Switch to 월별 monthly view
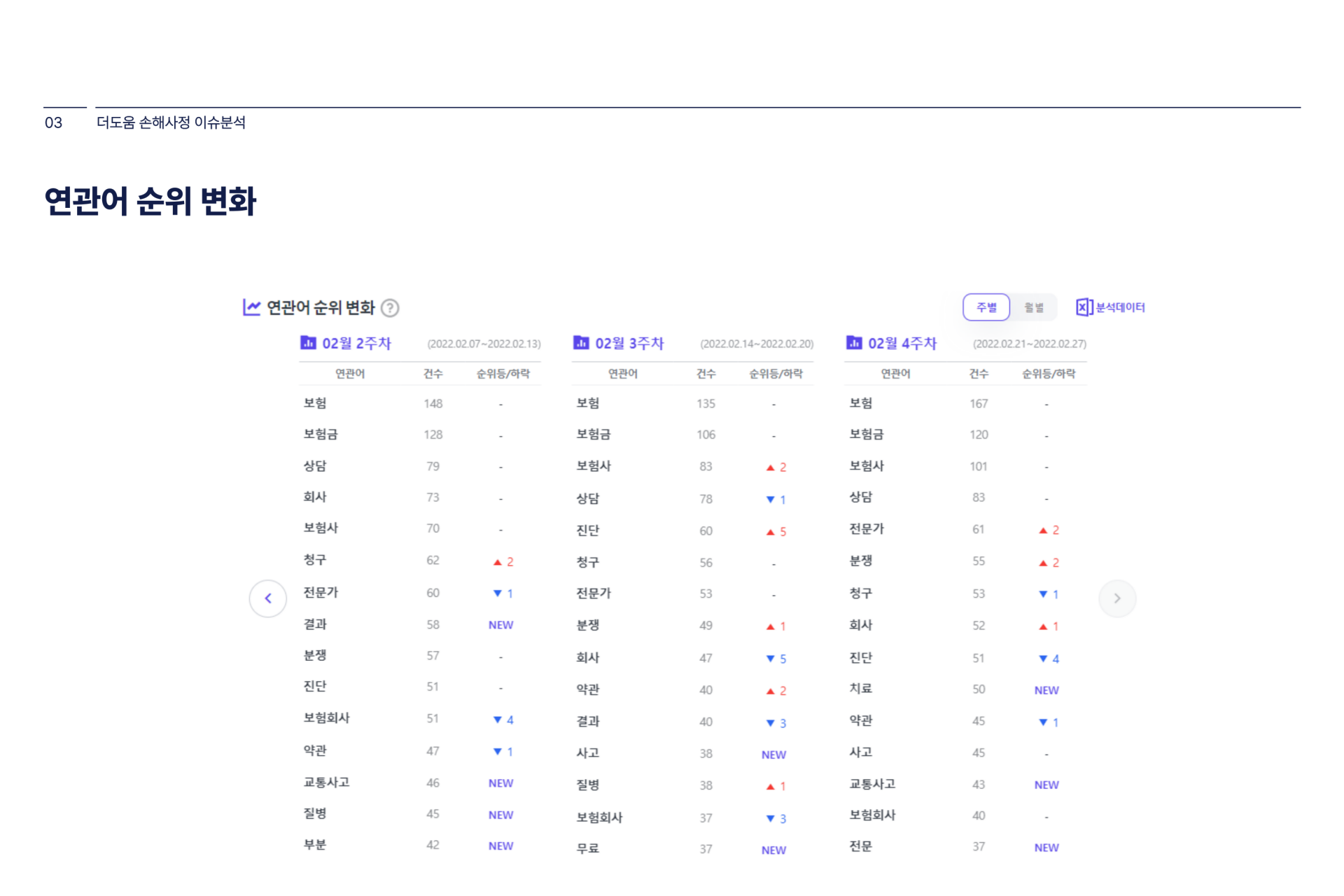1344x896 pixels. (x=1034, y=307)
